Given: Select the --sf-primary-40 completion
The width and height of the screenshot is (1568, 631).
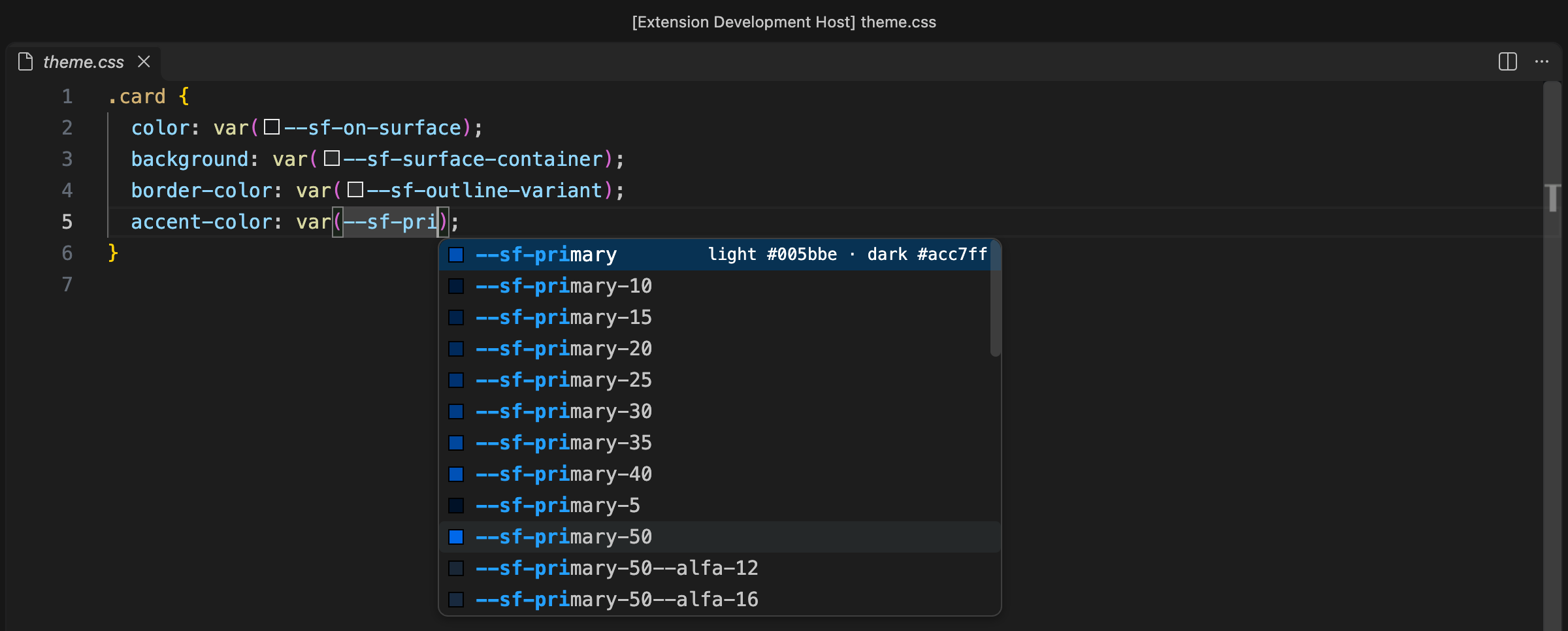Looking at the screenshot, I should pos(719,474).
